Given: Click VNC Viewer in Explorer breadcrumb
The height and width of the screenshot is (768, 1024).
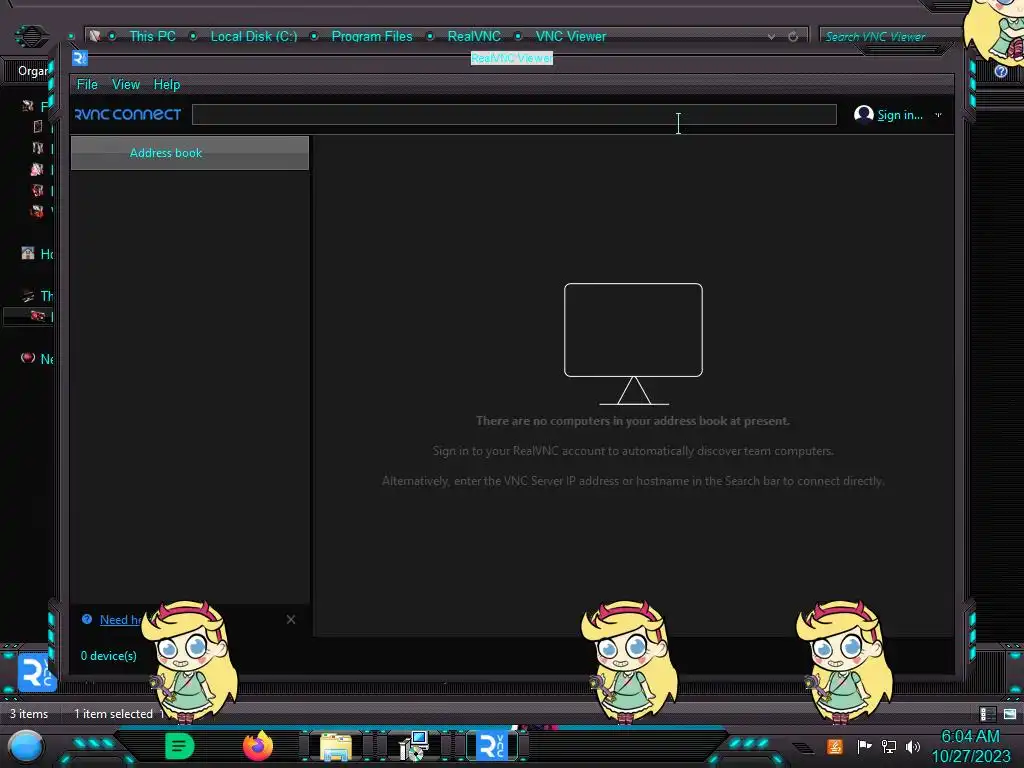Looking at the screenshot, I should tap(571, 37).
